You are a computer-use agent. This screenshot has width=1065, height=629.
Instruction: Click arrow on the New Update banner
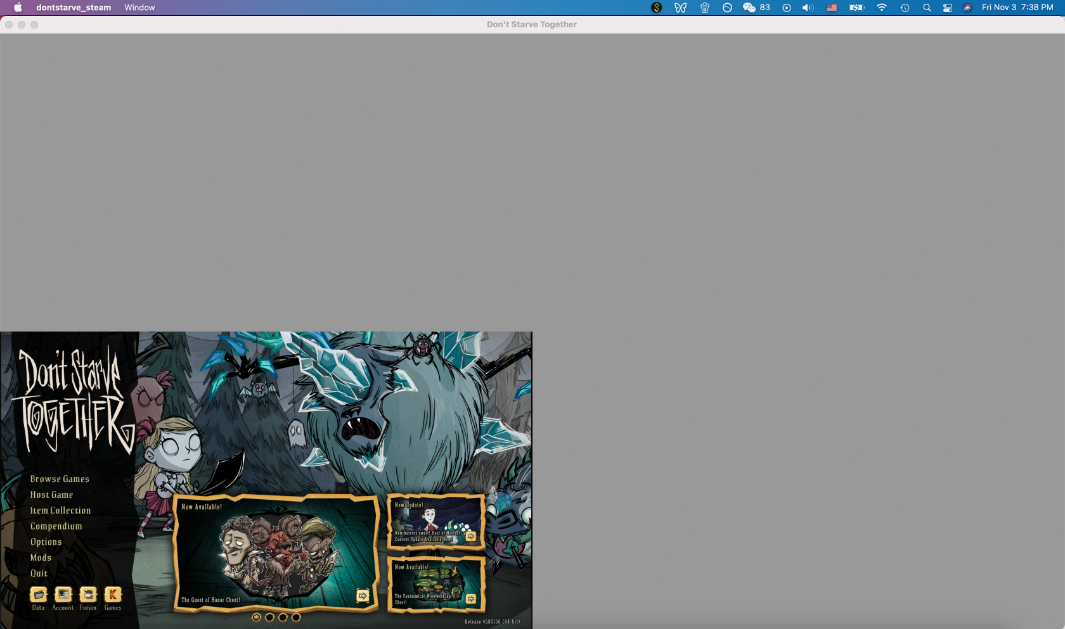tap(471, 536)
